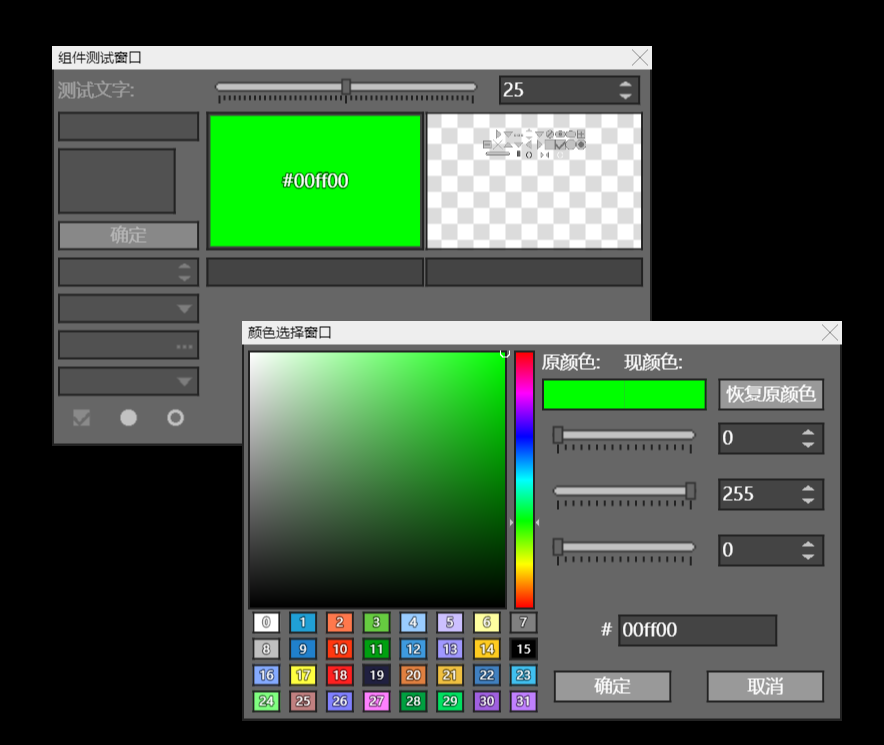Select the hollow ring radio button
This screenshot has width=884, height=745.
pos(175,418)
